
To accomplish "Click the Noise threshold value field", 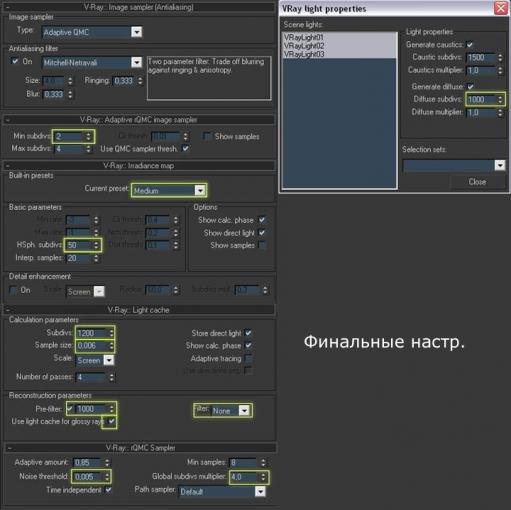I will click(x=89, y=477).
